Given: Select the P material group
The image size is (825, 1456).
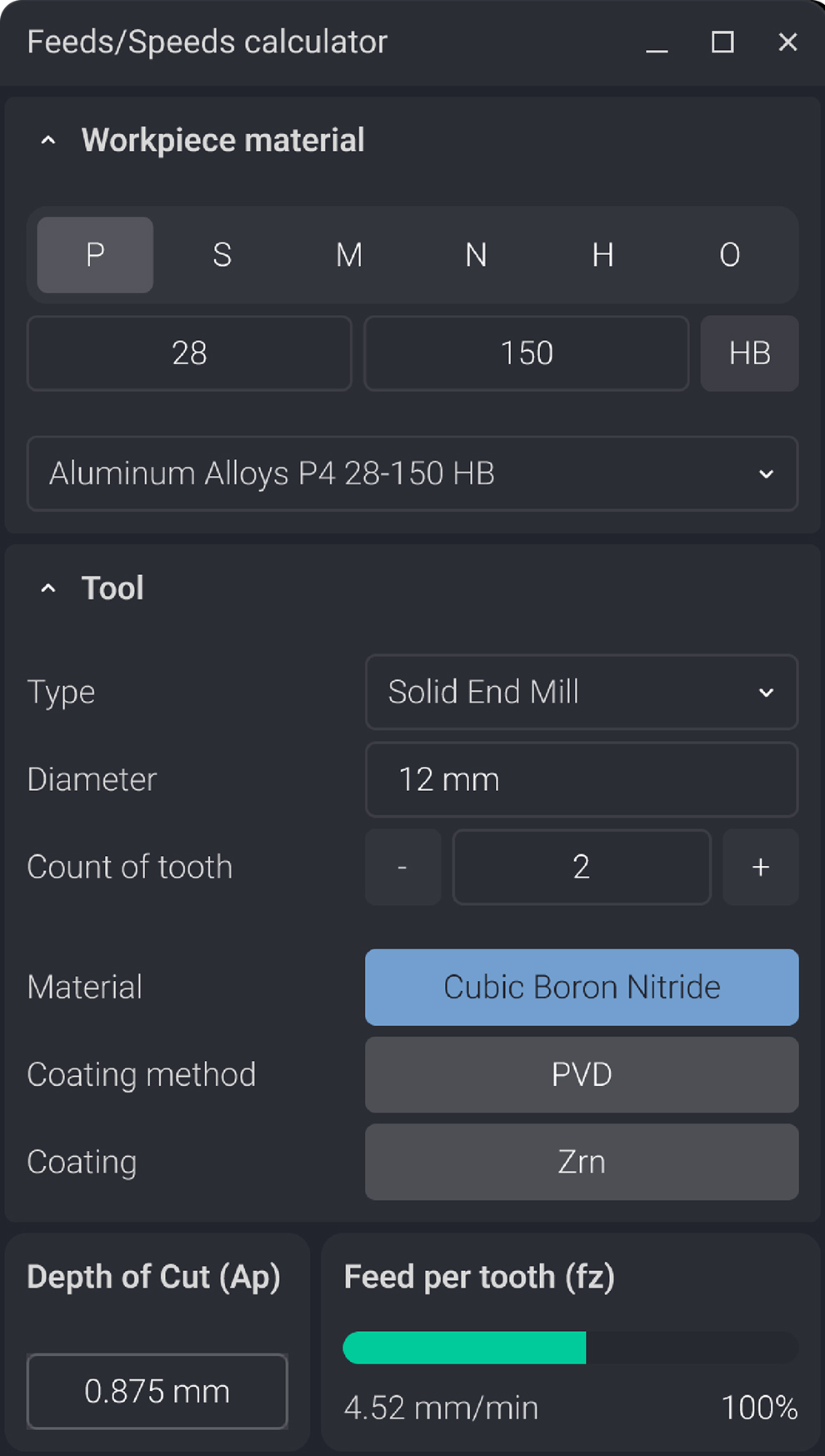Looking at the screenshot, I should [x=95, y=255].
